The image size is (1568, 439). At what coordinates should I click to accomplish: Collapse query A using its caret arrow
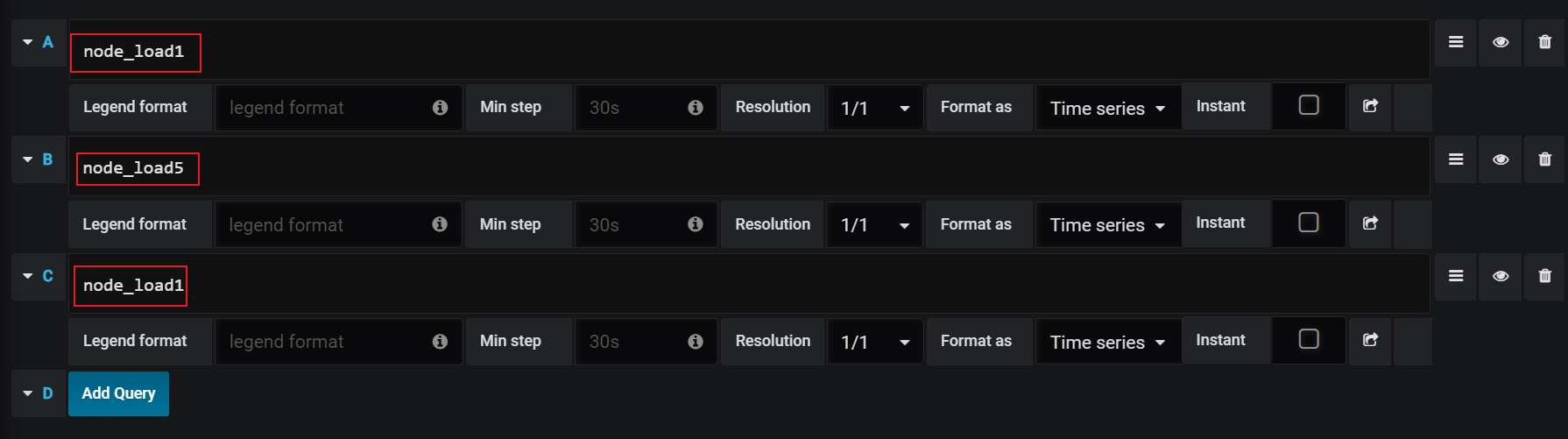click(28, 42)
